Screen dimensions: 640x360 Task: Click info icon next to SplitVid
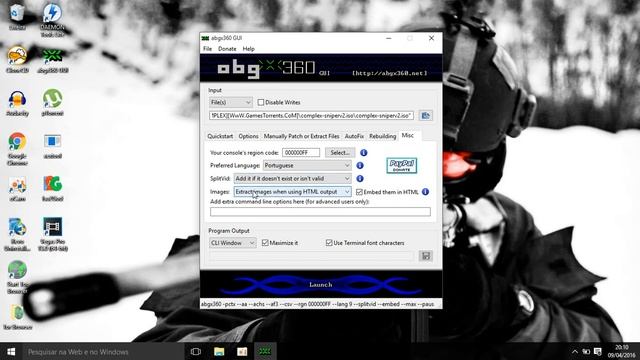pos(360,178)
